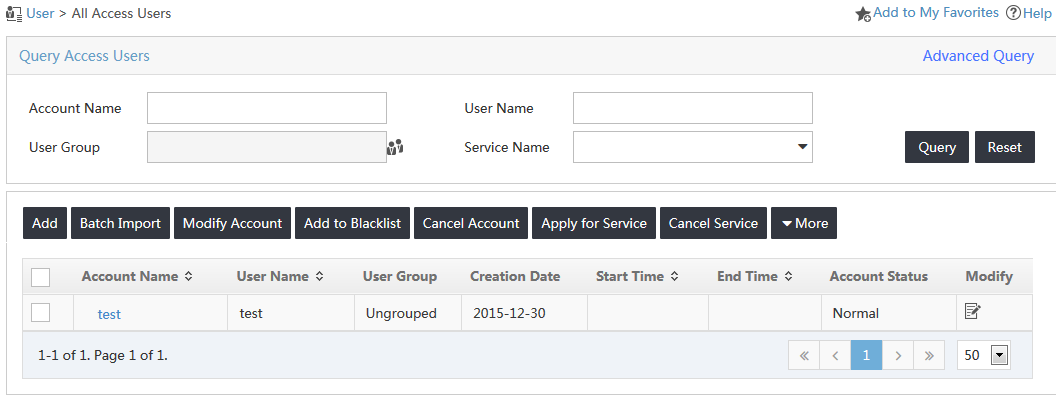Sort by Start Time column arrows
This screenshot has width=1056, height=402.
click(674, 276)
